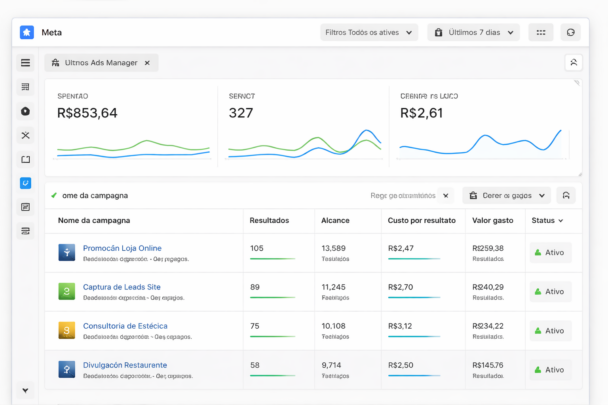Open the Últimos 7 dias date dropdown
Image resolution: width=608 pixels, height=405 pixels.
[473, 32]
